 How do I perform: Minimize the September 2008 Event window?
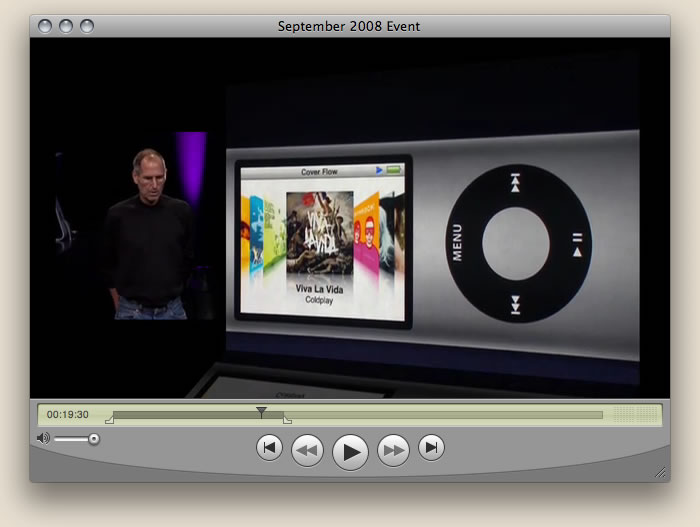pyautogui.click(x=66, y=26)
